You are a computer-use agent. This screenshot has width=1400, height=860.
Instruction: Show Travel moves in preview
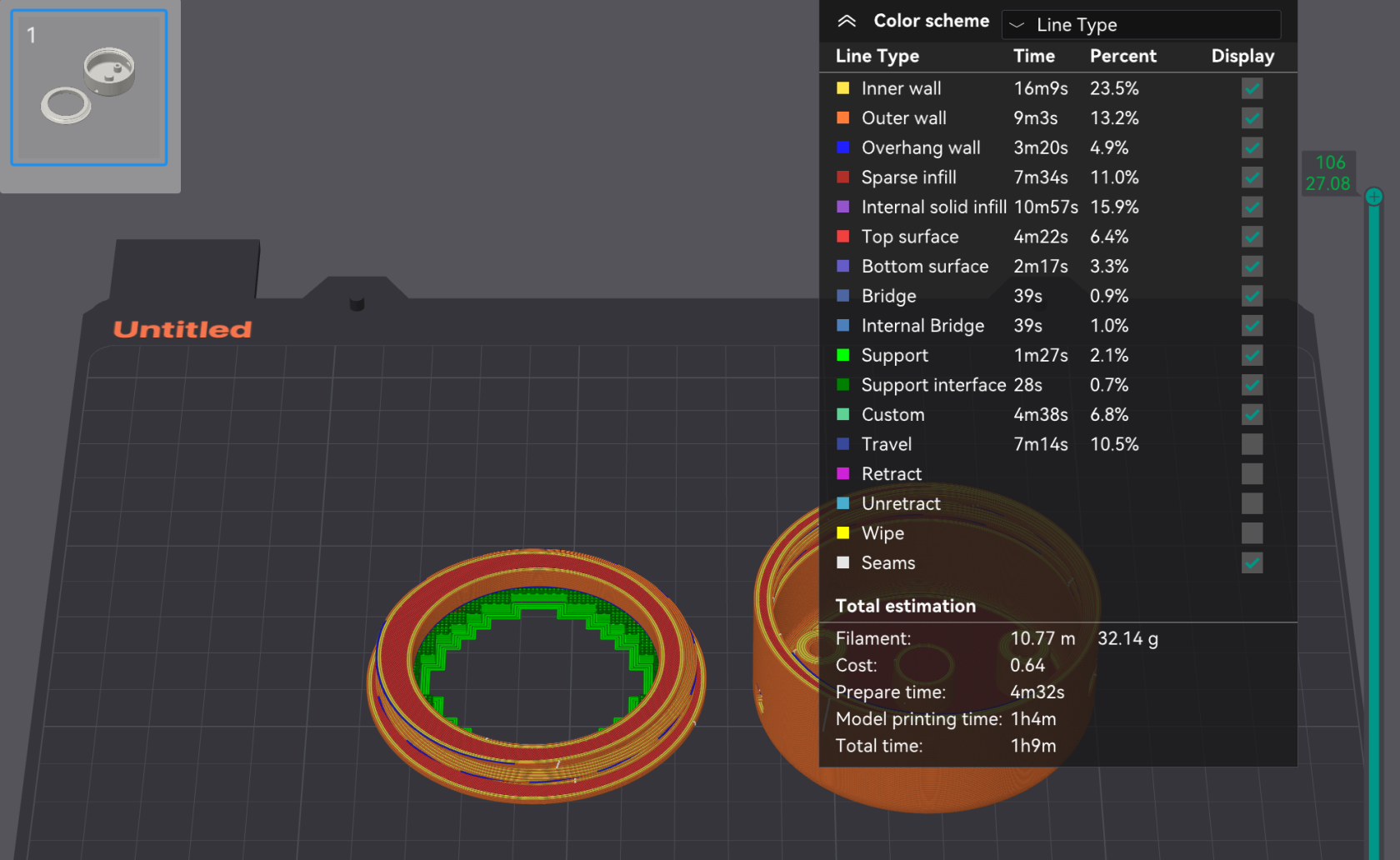1252,444
